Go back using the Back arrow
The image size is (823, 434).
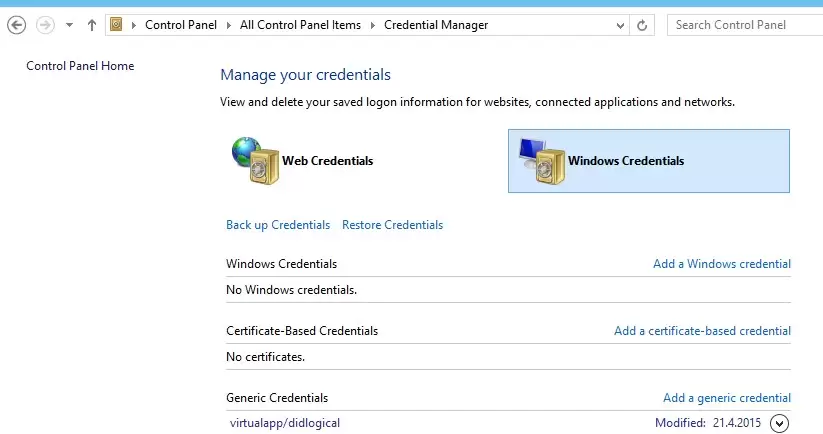[17, 25]
